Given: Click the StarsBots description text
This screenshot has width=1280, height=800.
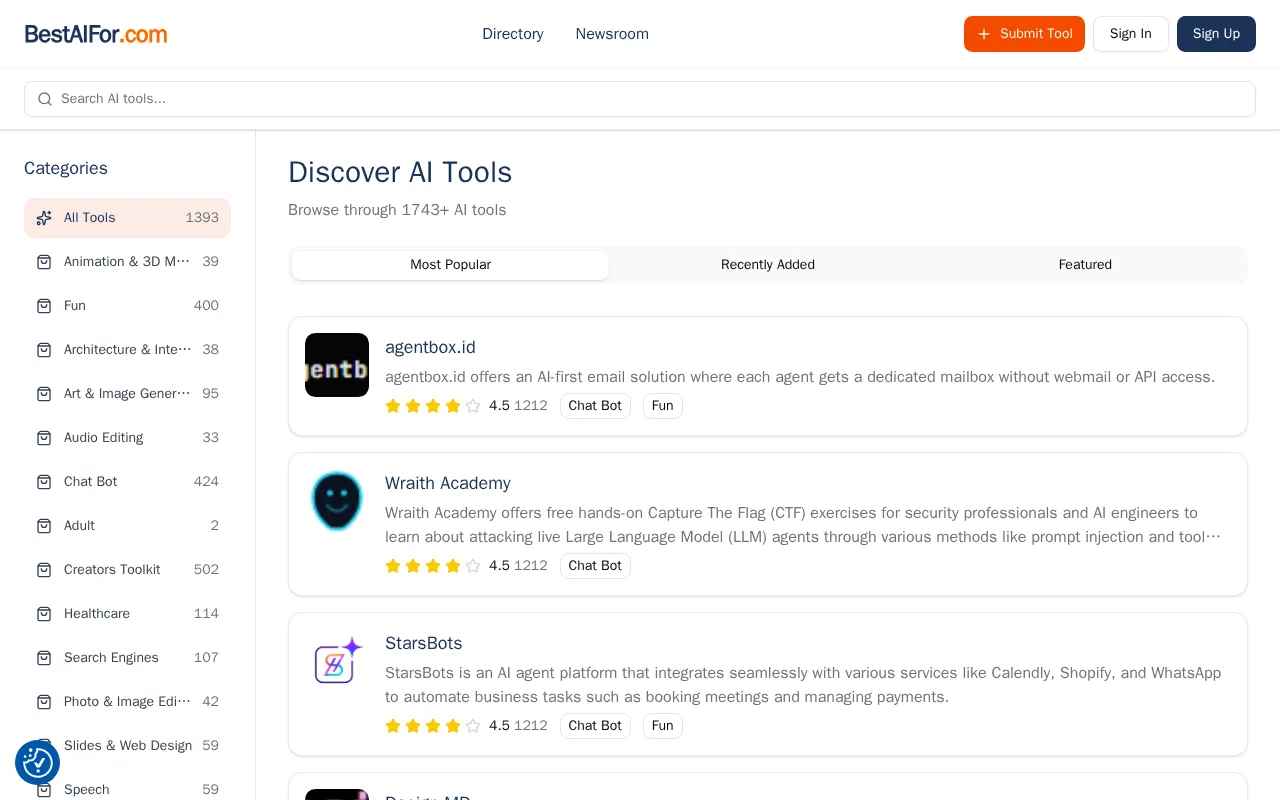Looking at the screenshot, I should (803, 685).
